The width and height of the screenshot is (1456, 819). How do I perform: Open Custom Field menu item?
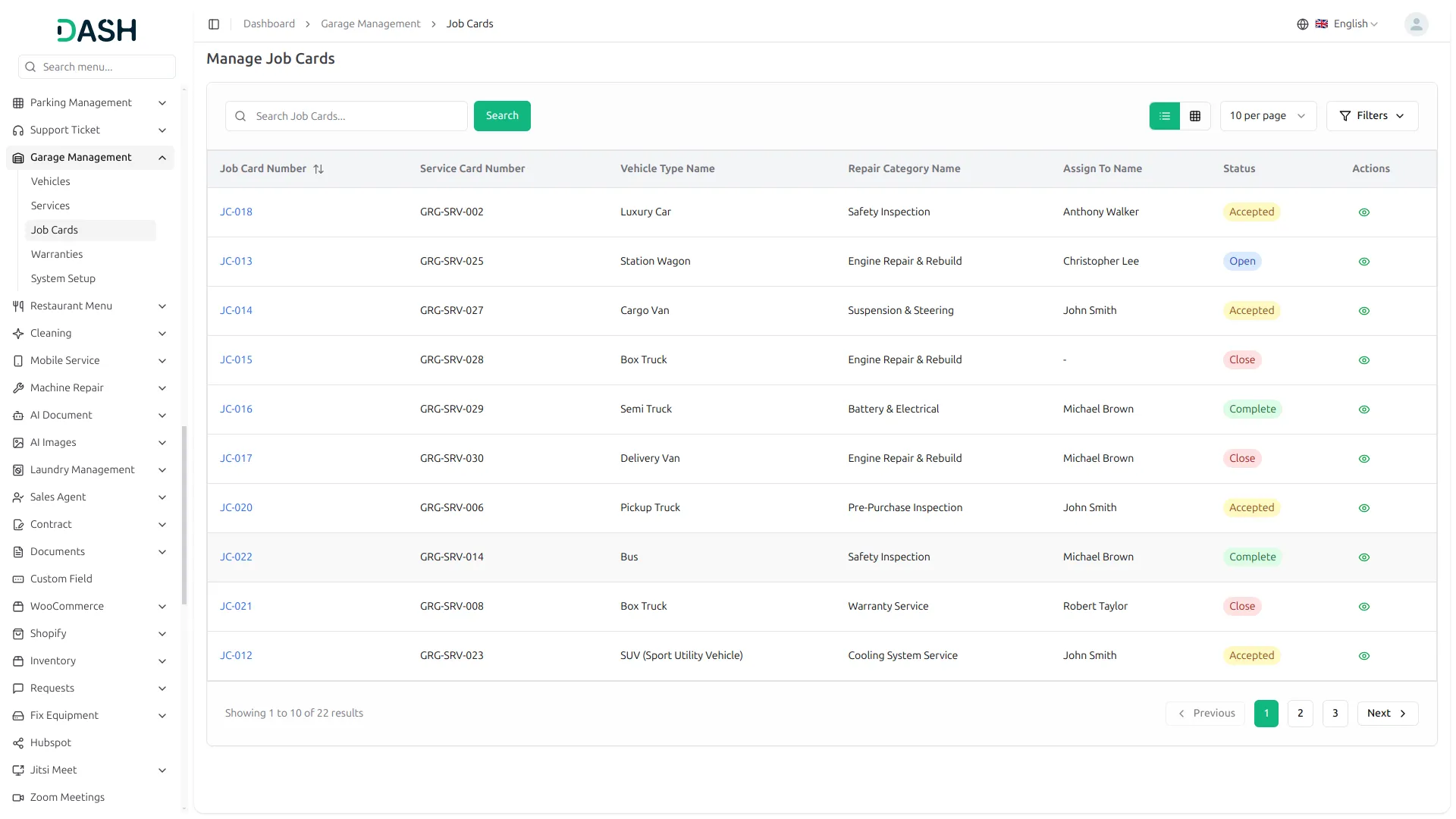point(61,579)
